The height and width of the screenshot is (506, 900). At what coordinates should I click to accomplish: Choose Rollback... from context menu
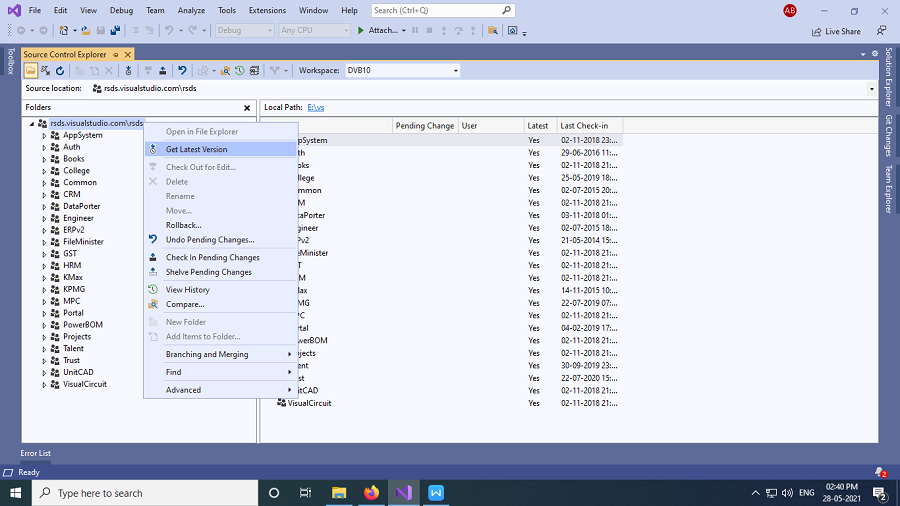coord(221,225)
